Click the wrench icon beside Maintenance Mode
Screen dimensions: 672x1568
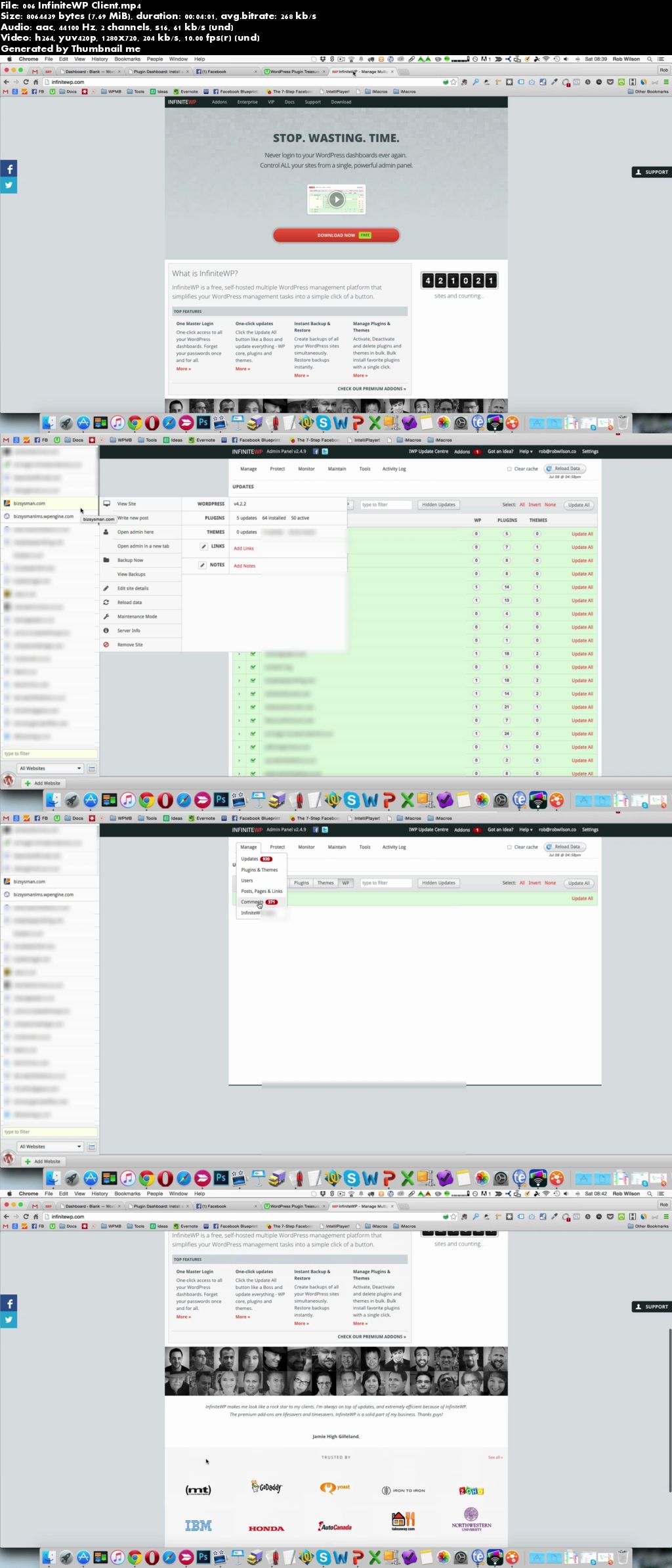[106, 617]
